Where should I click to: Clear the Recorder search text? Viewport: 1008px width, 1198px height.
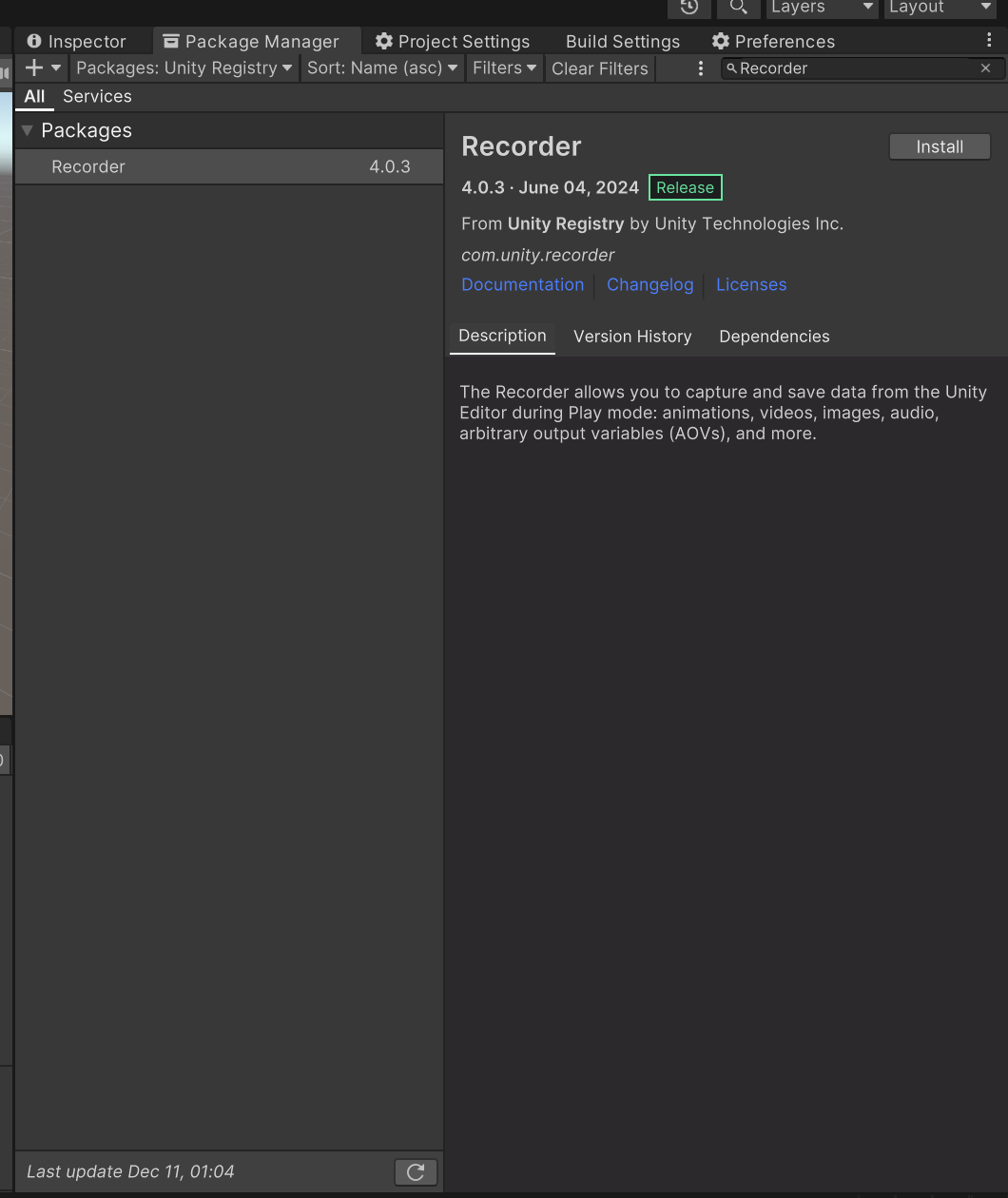[986, 68]
